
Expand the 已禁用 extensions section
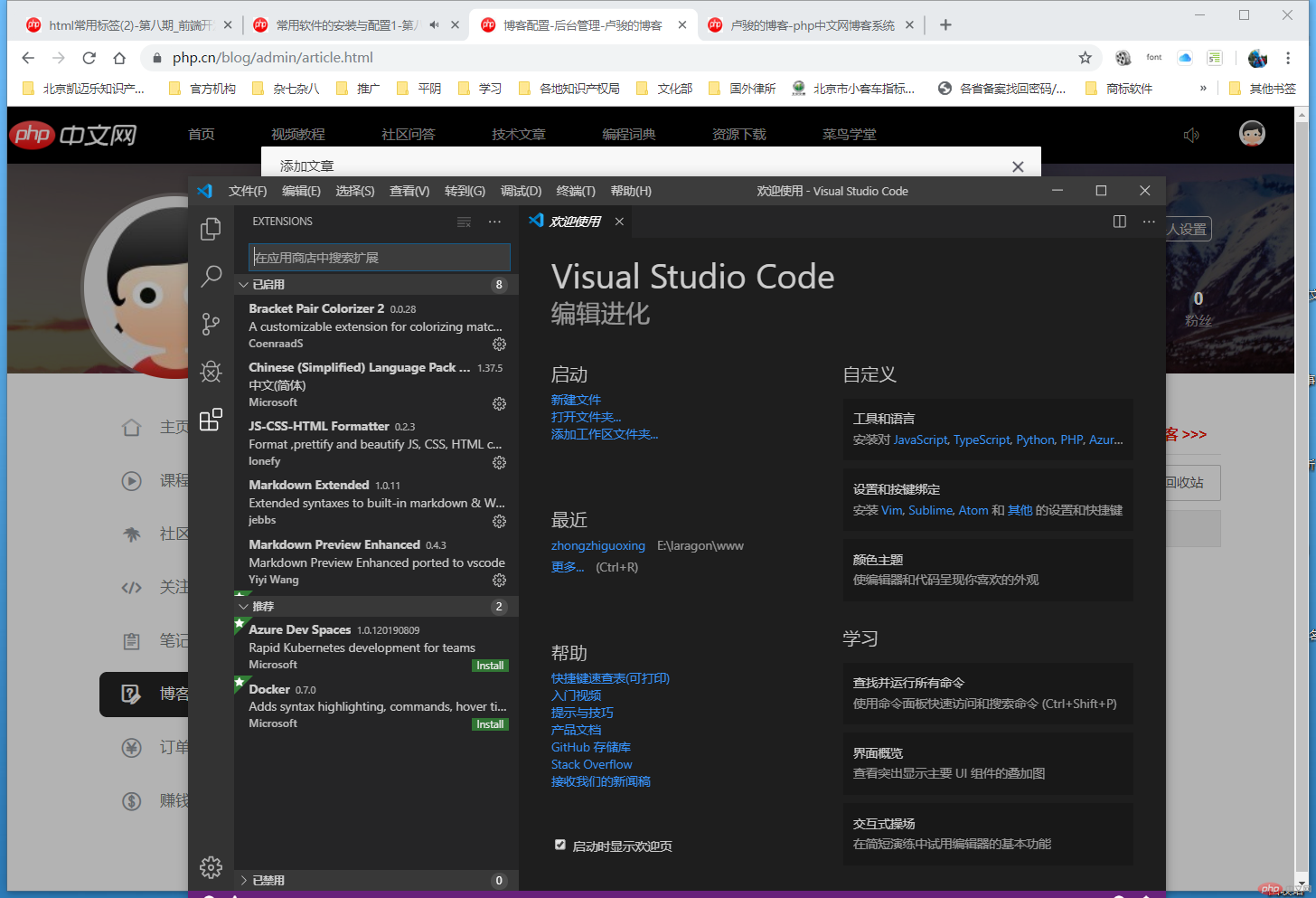[376, 881]
